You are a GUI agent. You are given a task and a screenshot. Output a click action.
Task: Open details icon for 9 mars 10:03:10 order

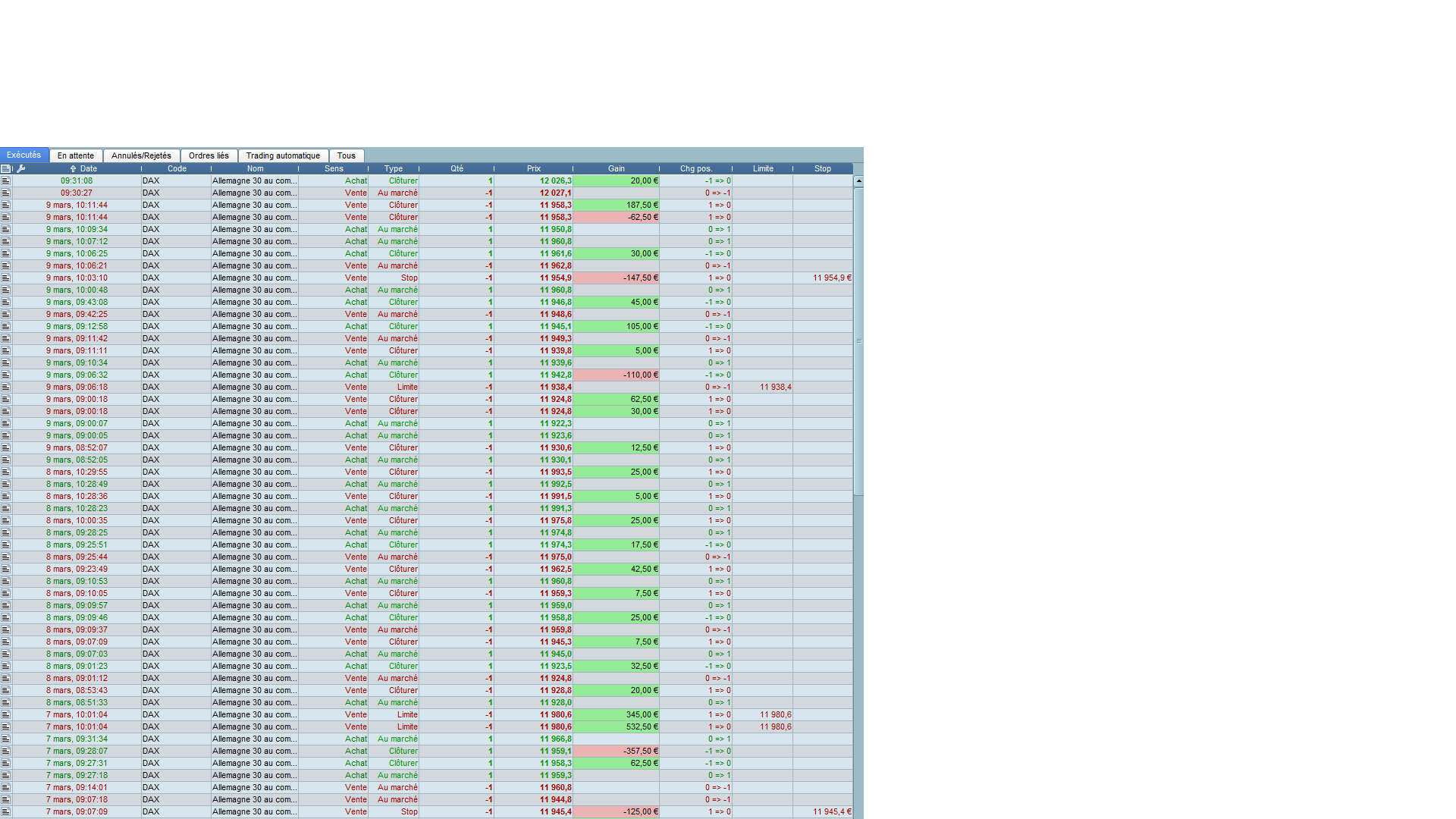tap(5, 278)
